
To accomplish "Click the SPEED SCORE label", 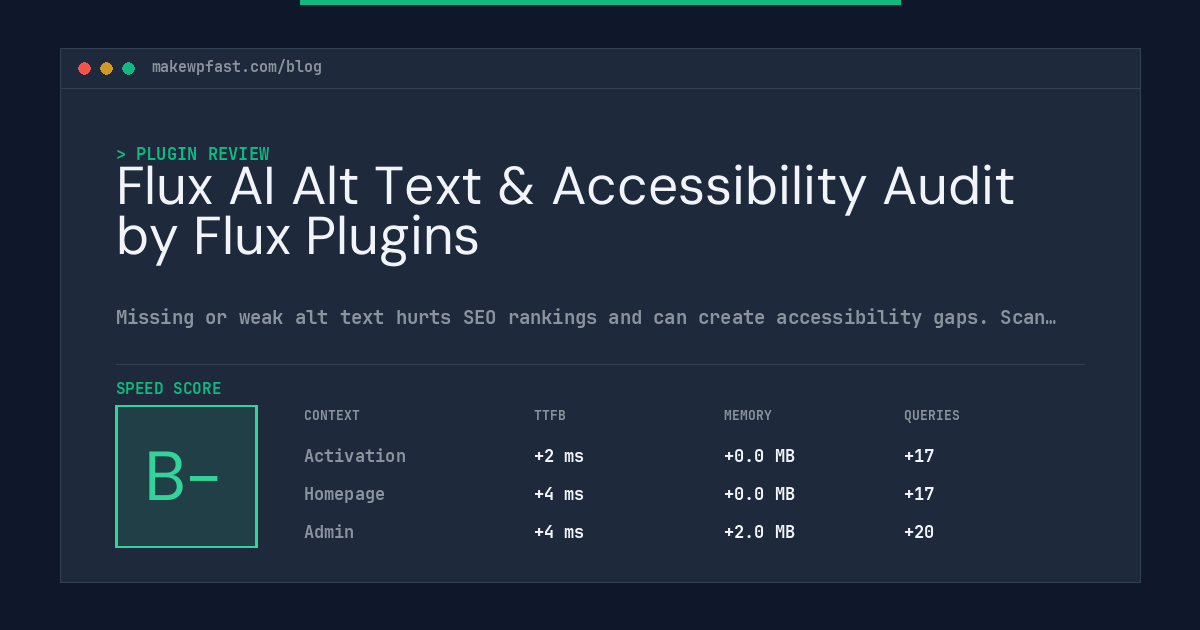I will tap(169, 389).
